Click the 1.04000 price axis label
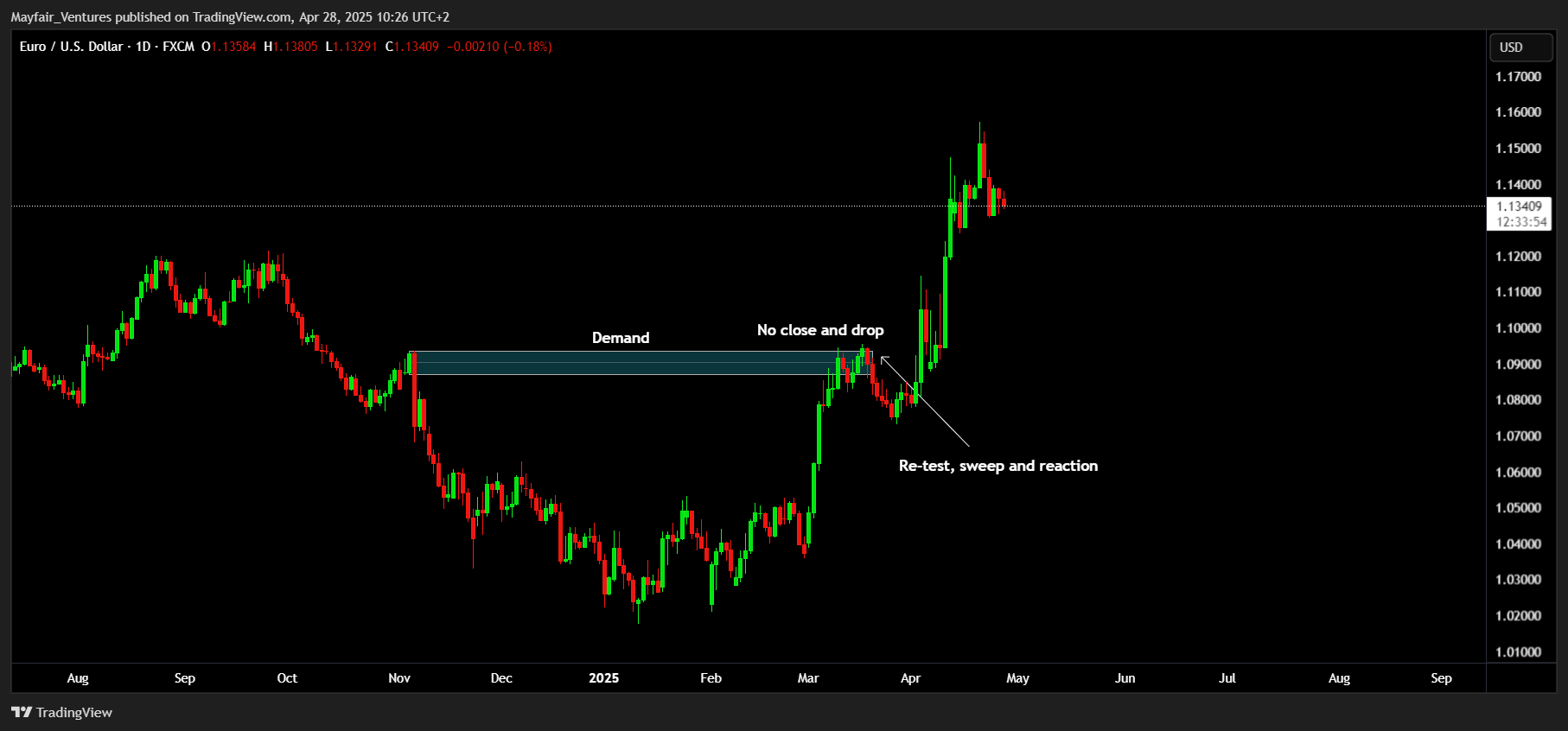The height and width of the screenshot is (731, 1568). [x=1519, y=544]
